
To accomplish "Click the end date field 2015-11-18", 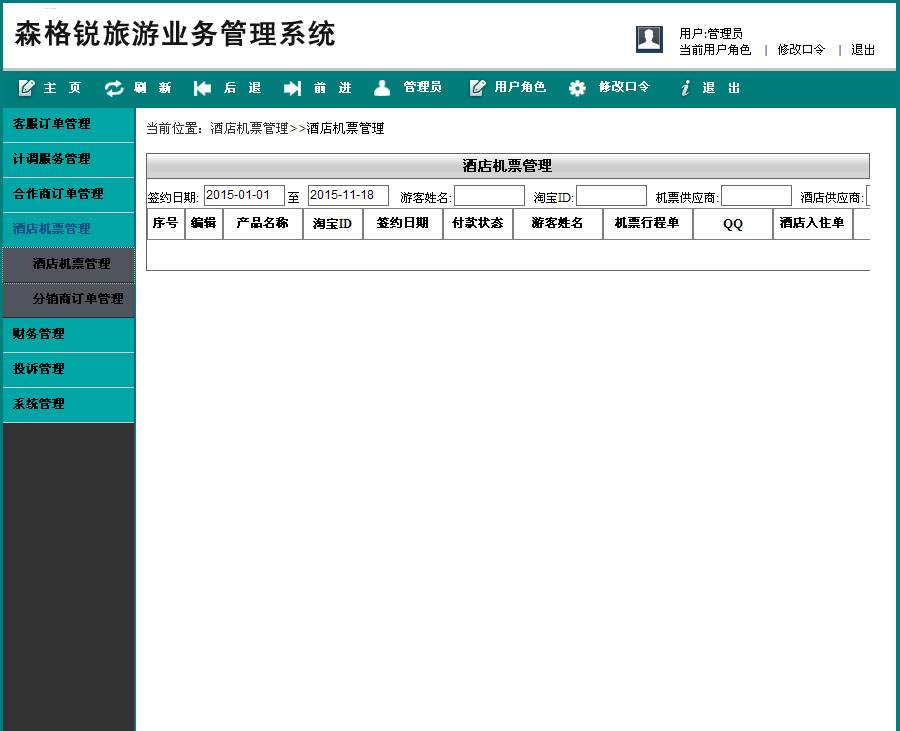I will pyautogui.click(x=348, y=196).
